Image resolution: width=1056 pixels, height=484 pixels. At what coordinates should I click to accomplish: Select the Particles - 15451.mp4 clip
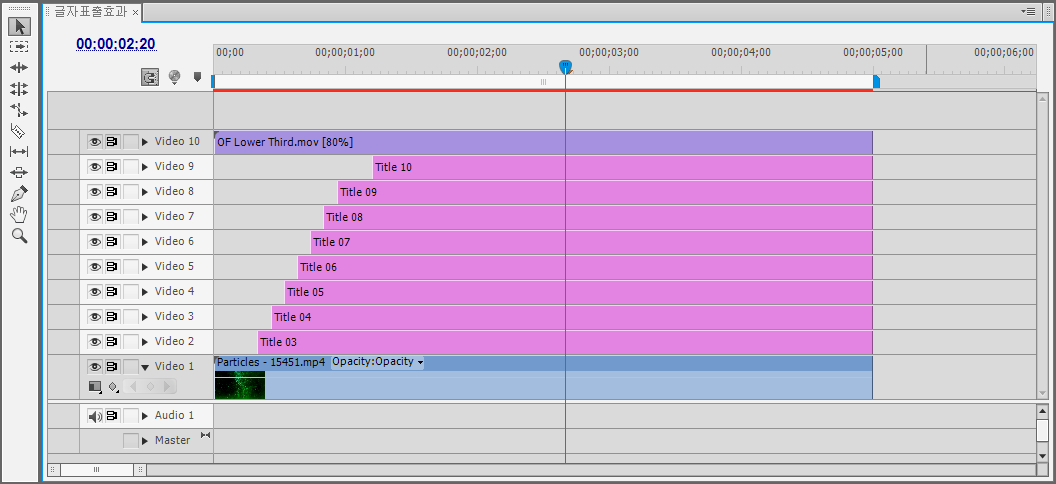tap(543, 377)
